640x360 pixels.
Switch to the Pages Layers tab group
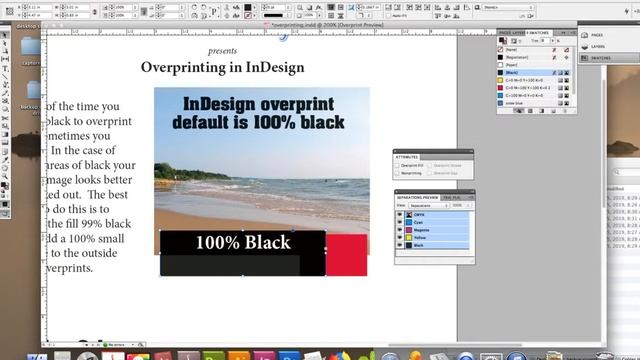click(511, 33)
